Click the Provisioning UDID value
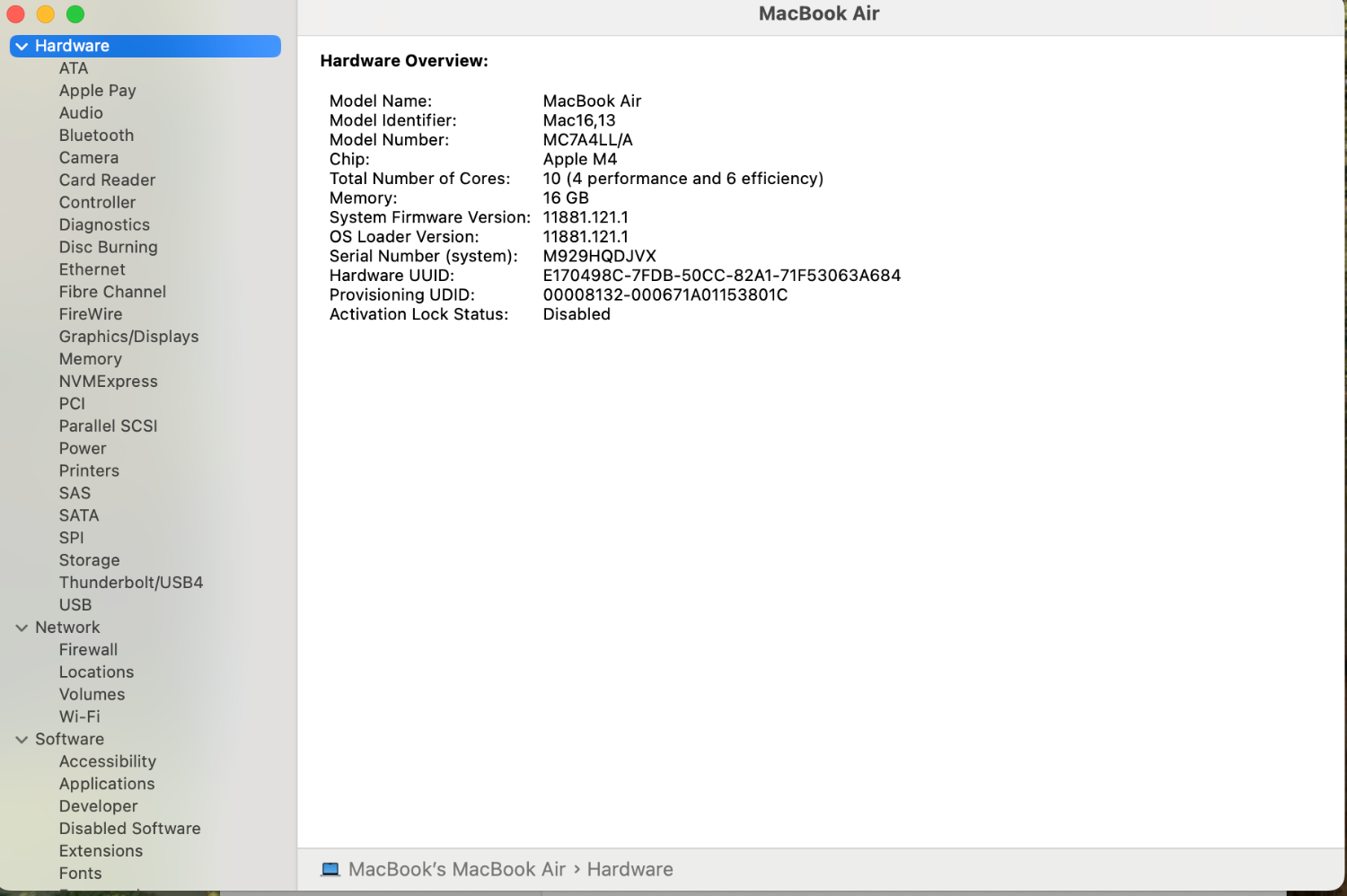Viewport: 1347px width, 896px height. [x=665, y=294]
